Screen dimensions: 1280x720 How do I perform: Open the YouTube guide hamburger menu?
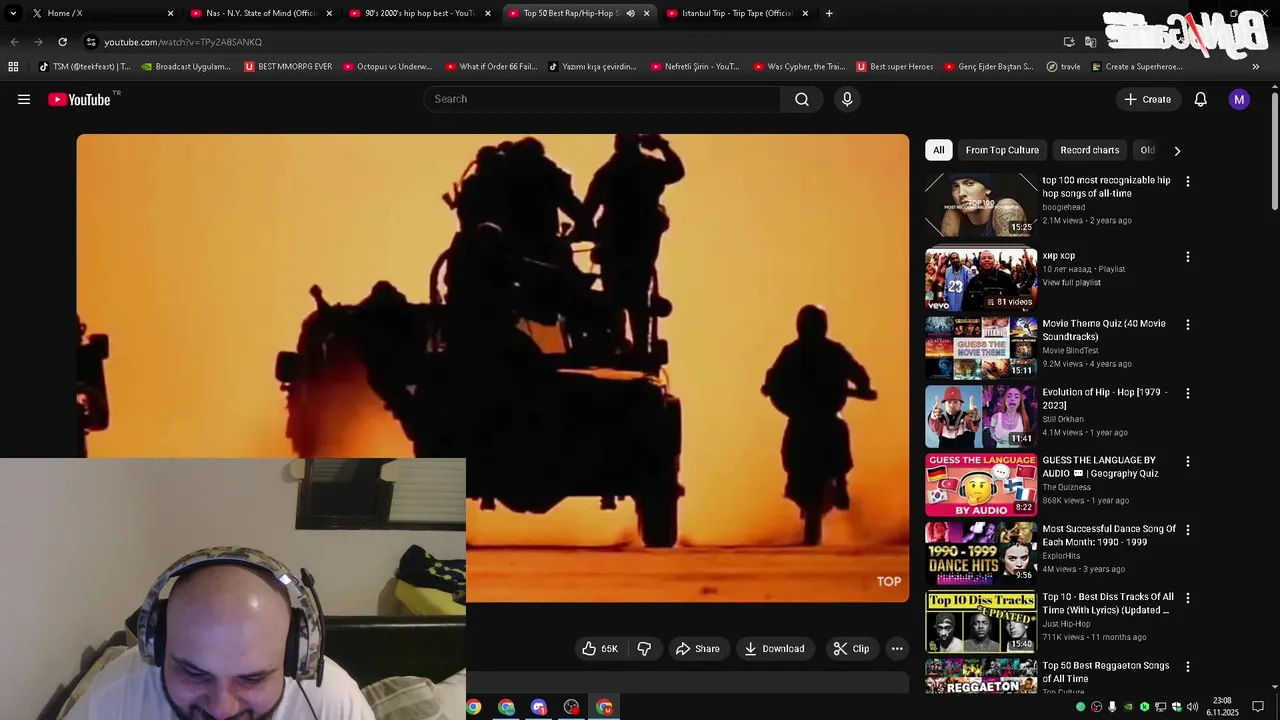click(x=24, y=99)
